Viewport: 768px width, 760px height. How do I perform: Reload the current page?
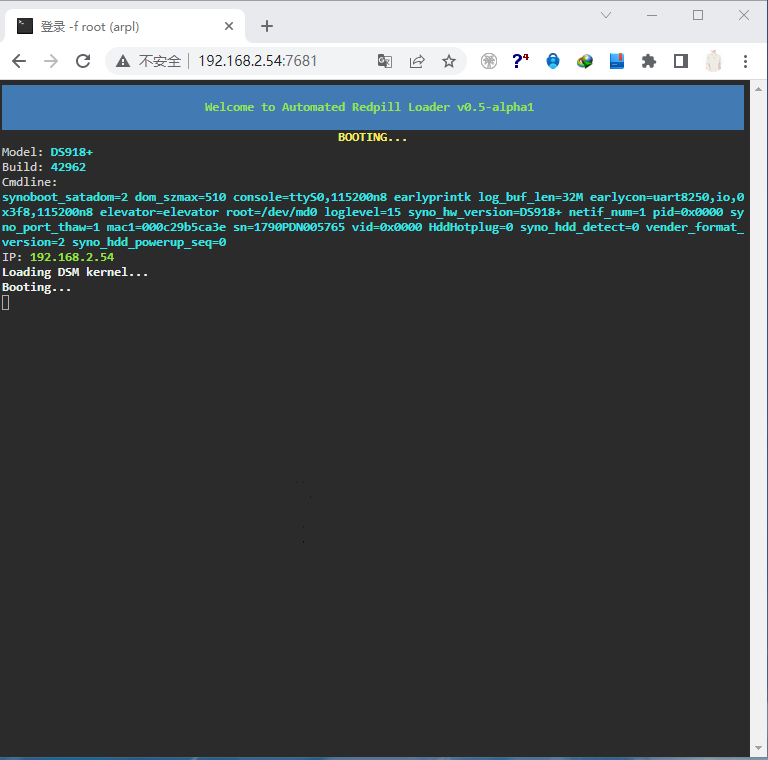click(83, 61)
